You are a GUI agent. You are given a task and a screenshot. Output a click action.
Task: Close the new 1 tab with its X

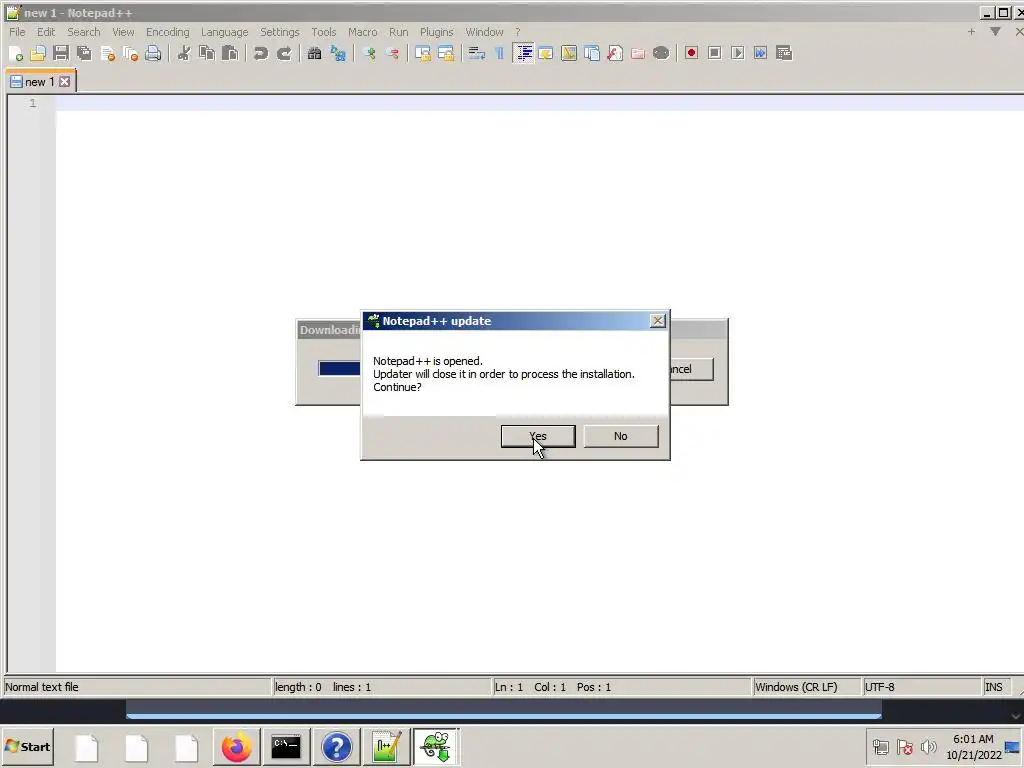click(65, 82)
